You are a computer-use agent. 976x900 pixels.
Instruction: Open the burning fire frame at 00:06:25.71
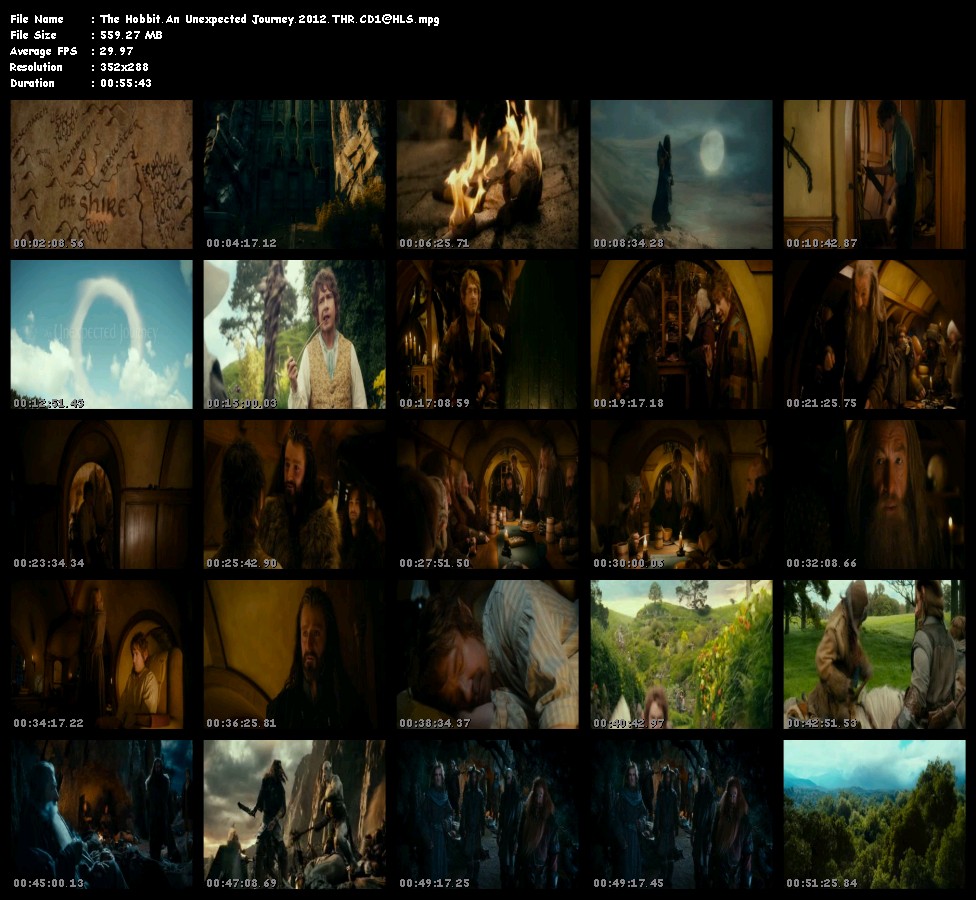point(487,174)
